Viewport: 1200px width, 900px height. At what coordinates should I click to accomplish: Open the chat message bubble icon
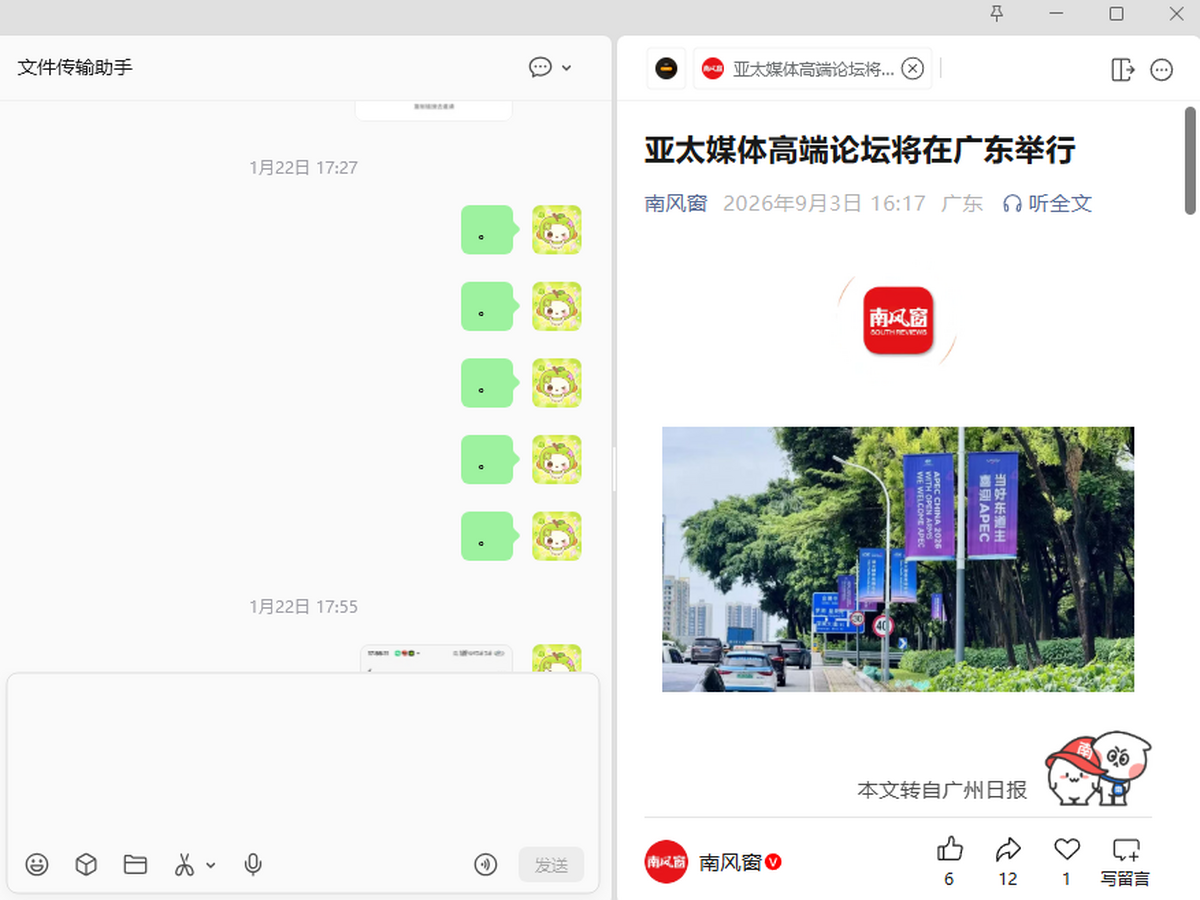(541, 67)
